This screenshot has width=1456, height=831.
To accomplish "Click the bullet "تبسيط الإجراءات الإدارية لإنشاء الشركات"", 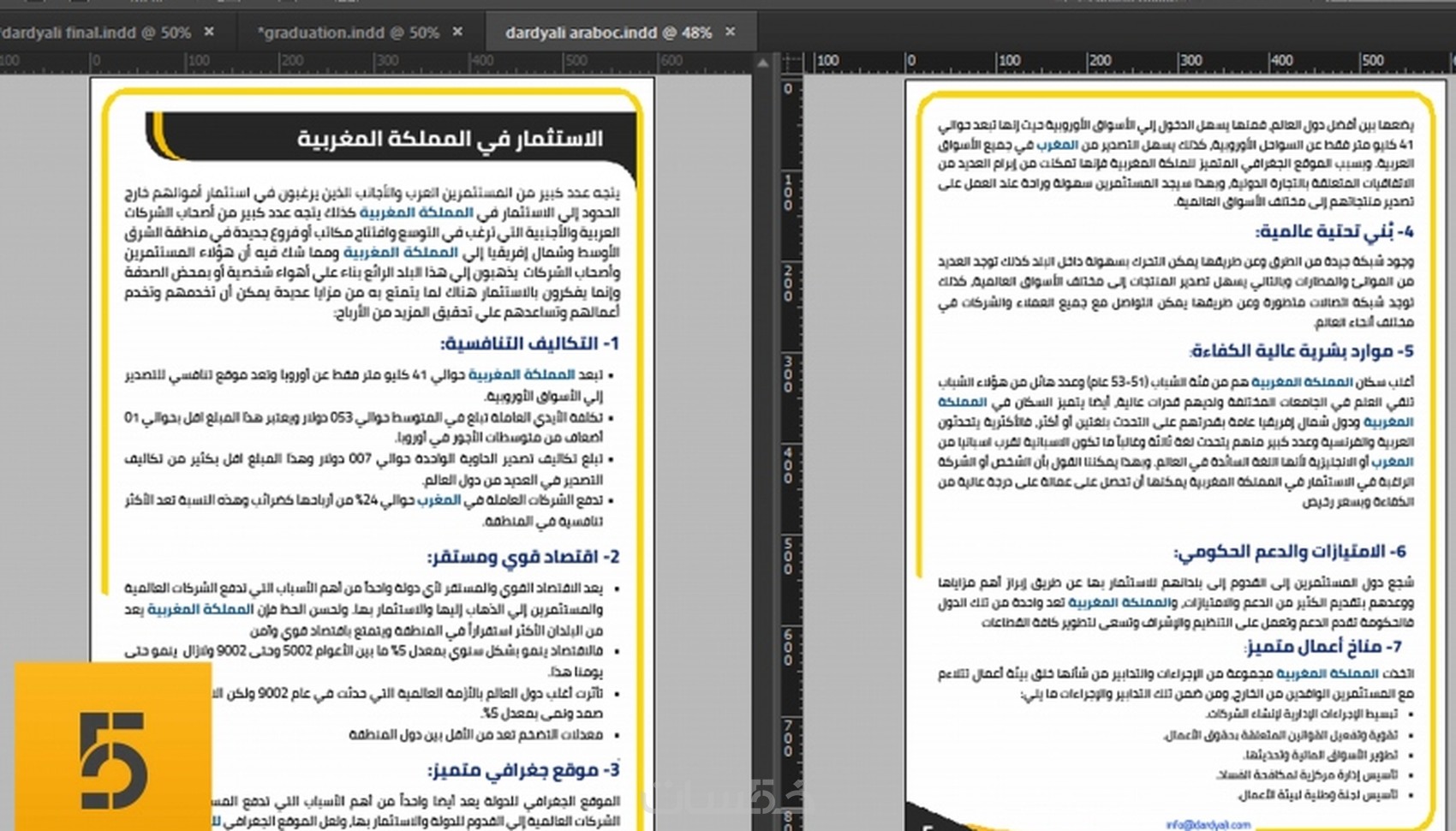I will pos(1301,714).
